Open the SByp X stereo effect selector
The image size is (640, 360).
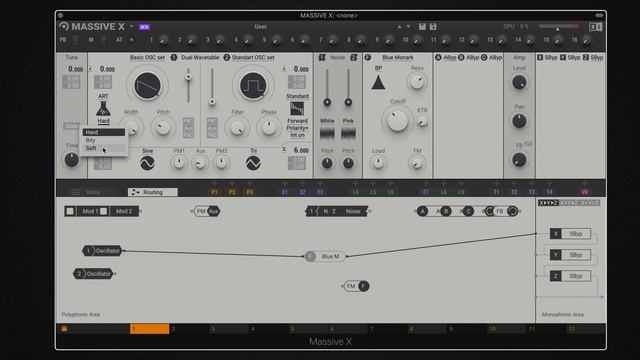(551, 58)
